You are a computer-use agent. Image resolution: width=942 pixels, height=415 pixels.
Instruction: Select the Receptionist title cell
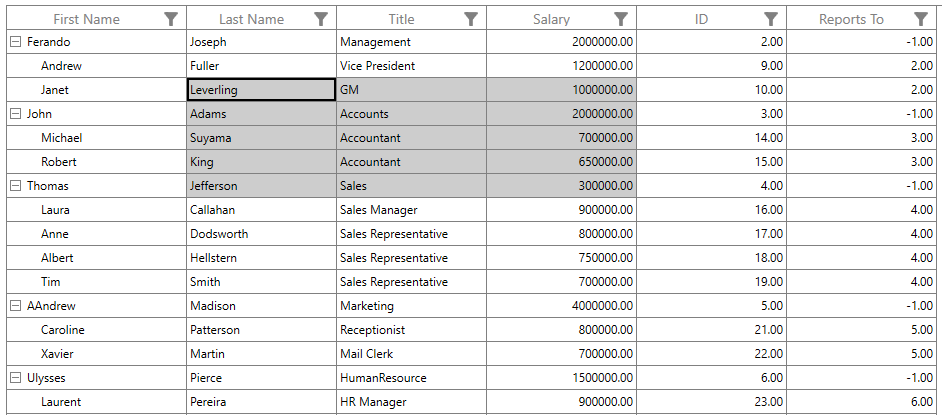[412, 330]
